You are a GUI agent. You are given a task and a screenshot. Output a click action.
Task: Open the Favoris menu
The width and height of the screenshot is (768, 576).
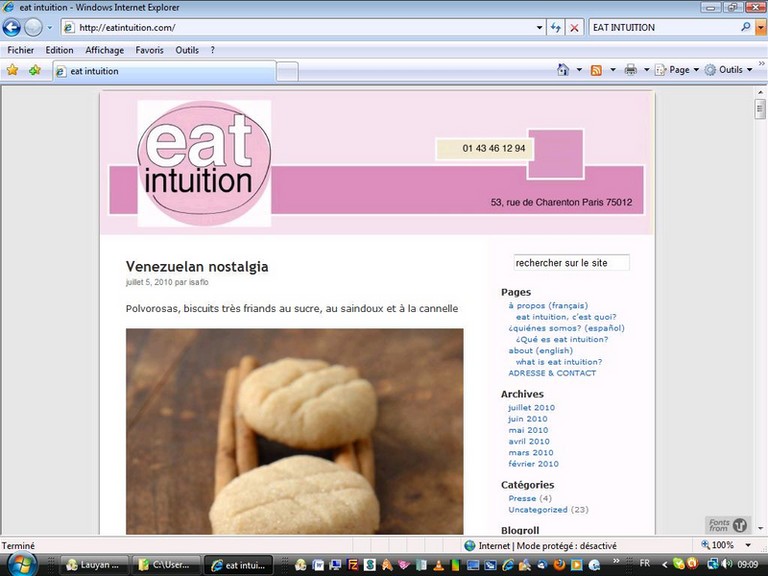(149, 50)
